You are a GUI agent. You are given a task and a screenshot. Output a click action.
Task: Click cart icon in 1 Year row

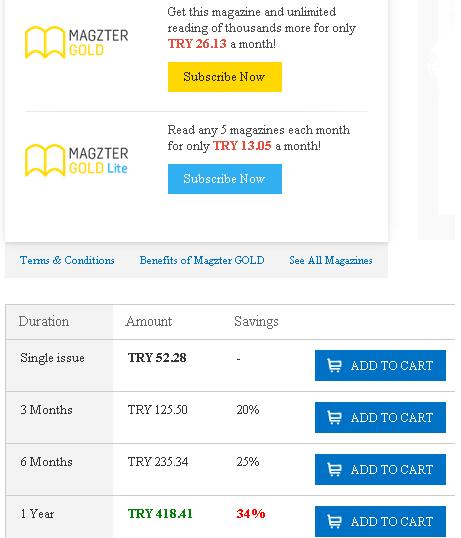coord(334,521)
